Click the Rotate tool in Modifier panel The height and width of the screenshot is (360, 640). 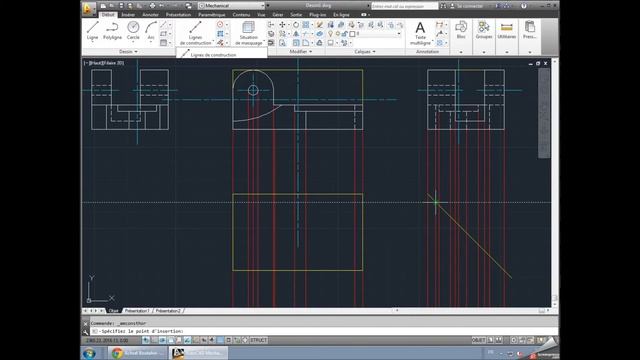[296, 25]
